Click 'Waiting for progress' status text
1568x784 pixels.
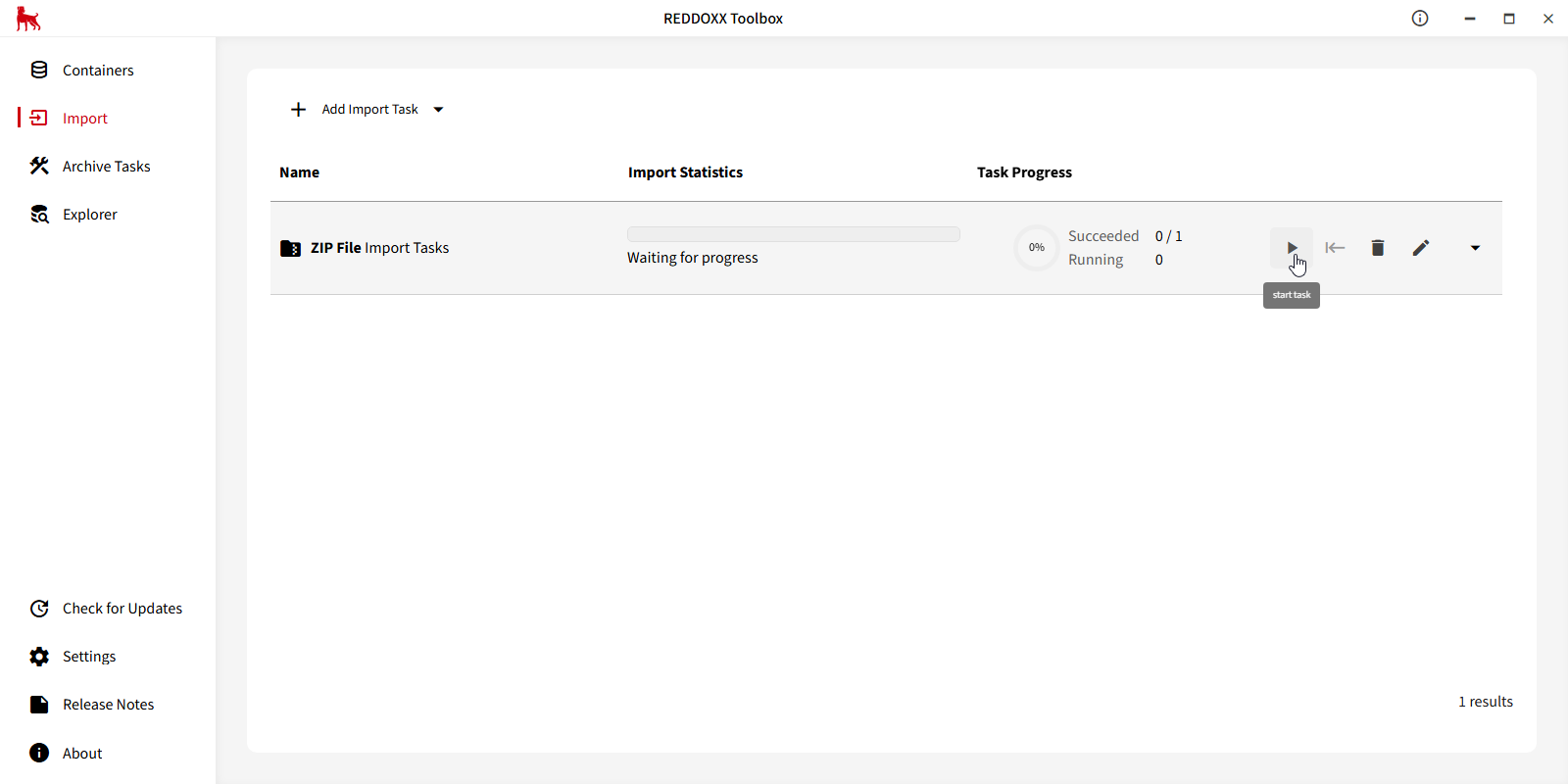(x=693, y=258)
